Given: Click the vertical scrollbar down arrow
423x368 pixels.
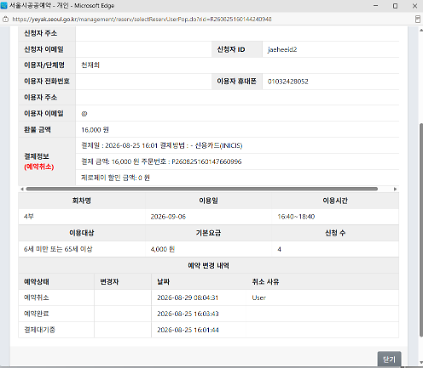Looking at the screenshot, I should tap(421, 363).
